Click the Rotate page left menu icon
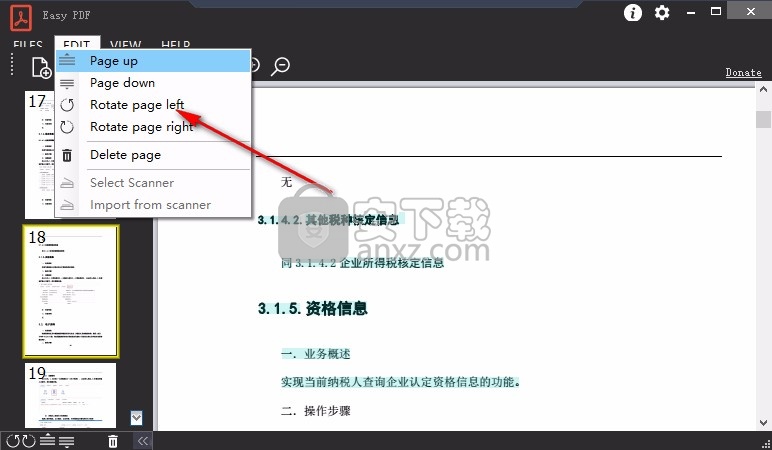Image resolution: width=772 pixels, height=450 pixels. (x=67, y=104)
